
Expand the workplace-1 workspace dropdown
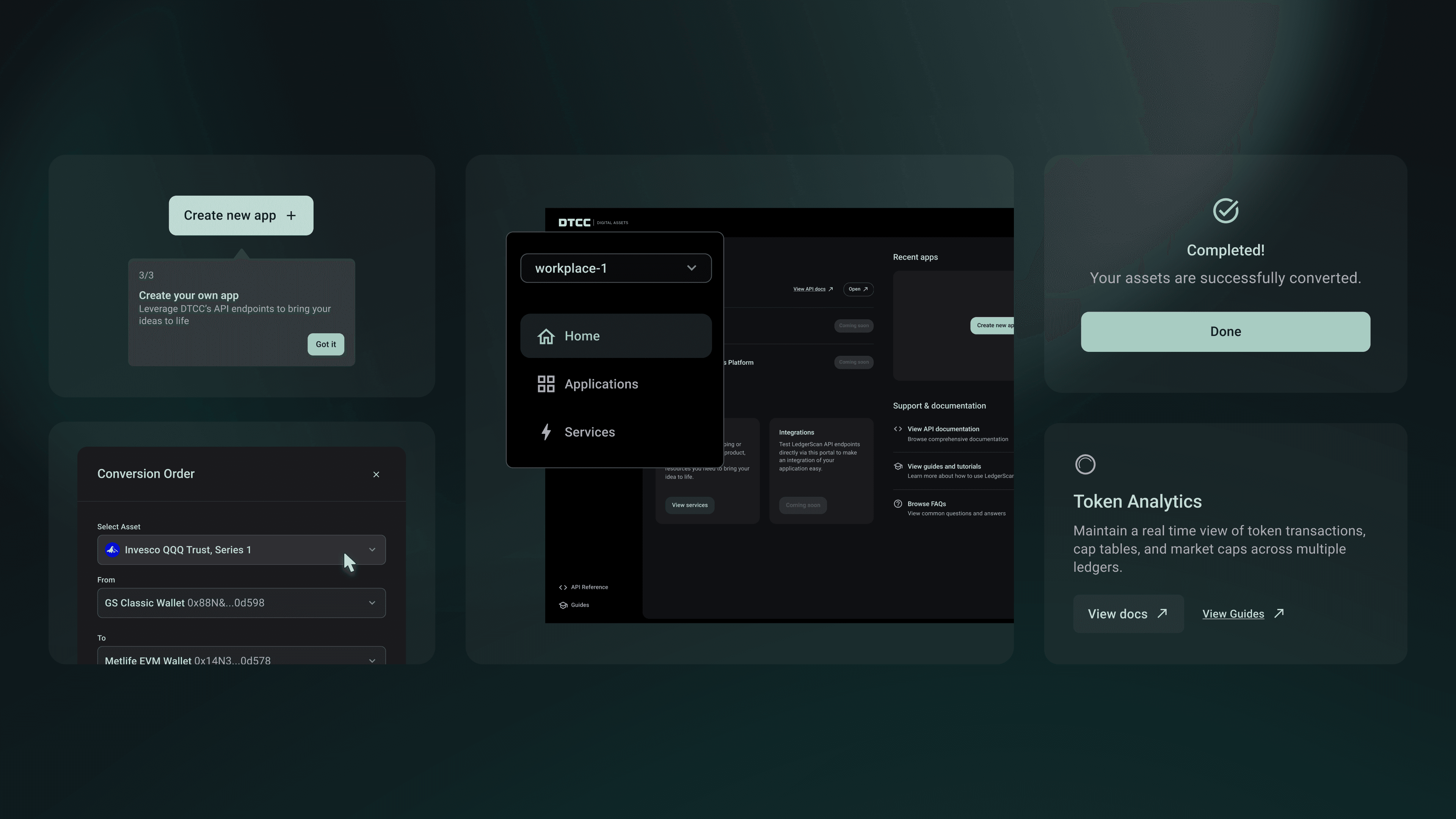coord(615,268)
